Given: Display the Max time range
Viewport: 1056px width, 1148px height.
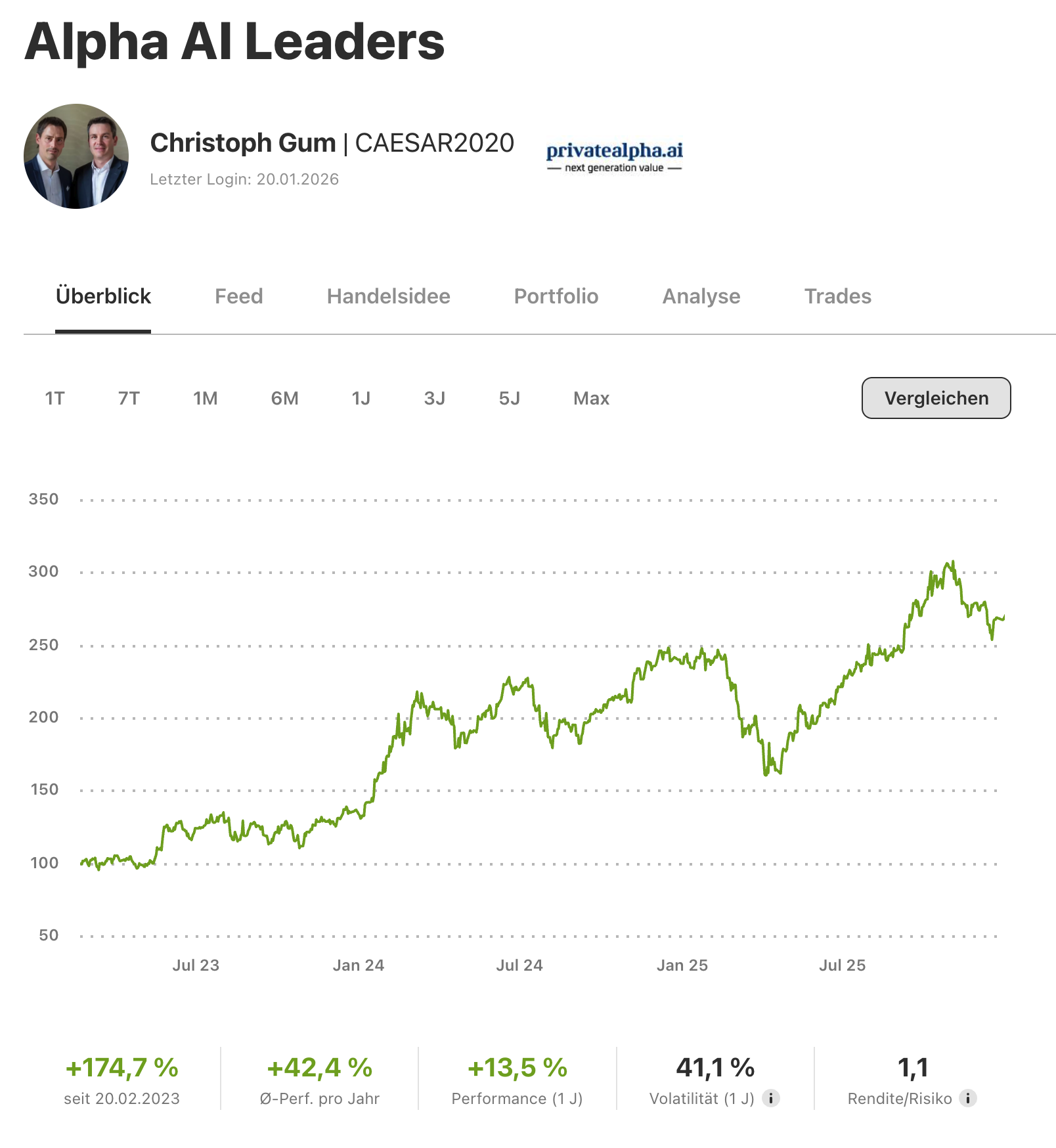Looking at the screenshot, I should (x=591, y=399).
